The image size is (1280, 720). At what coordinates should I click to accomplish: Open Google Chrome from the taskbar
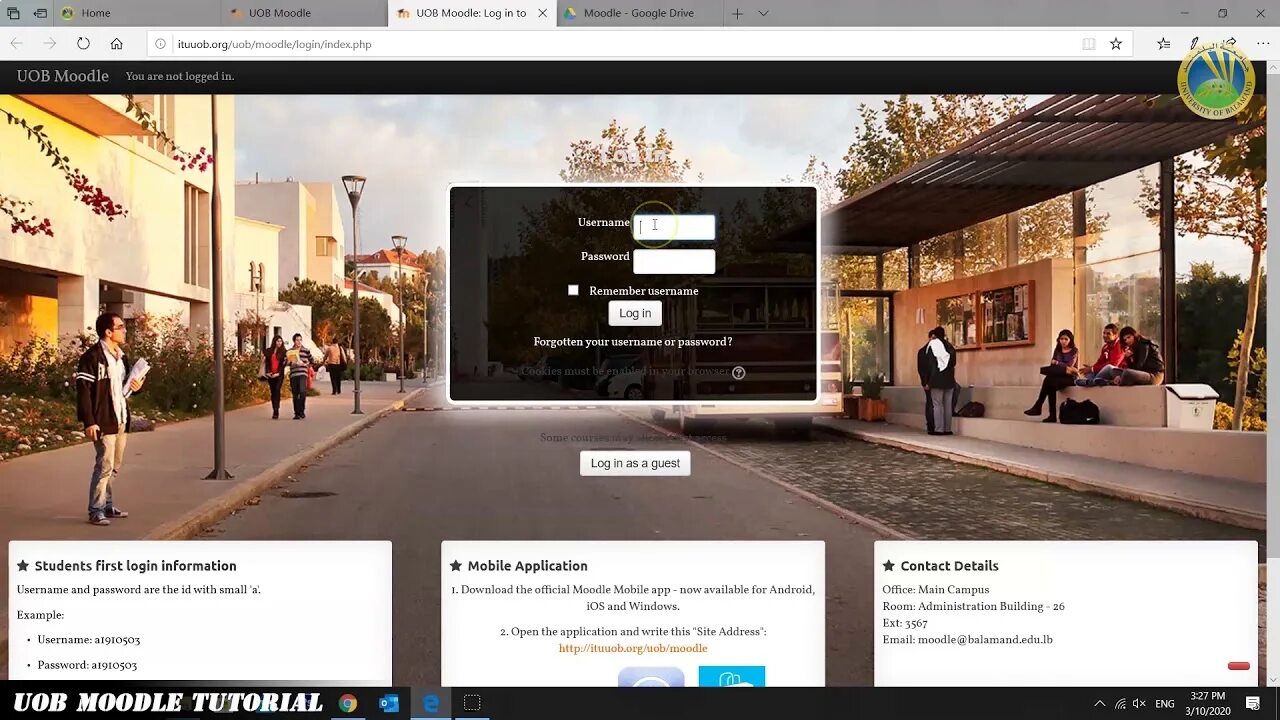[x=348, y=703]
